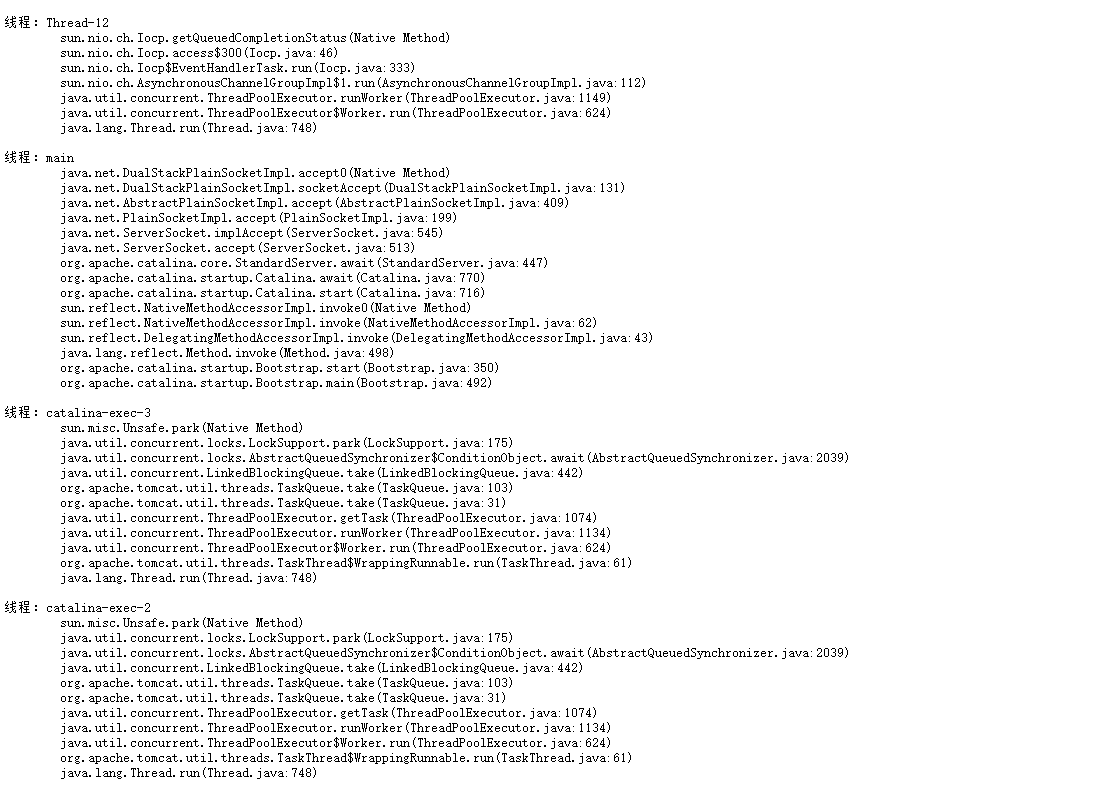Image resolution: width=1097 pixels, height=791 pixels.
Task: Click the DualStackPlainSocketImpl.accept0 native line
Action: tap(255, 173)
